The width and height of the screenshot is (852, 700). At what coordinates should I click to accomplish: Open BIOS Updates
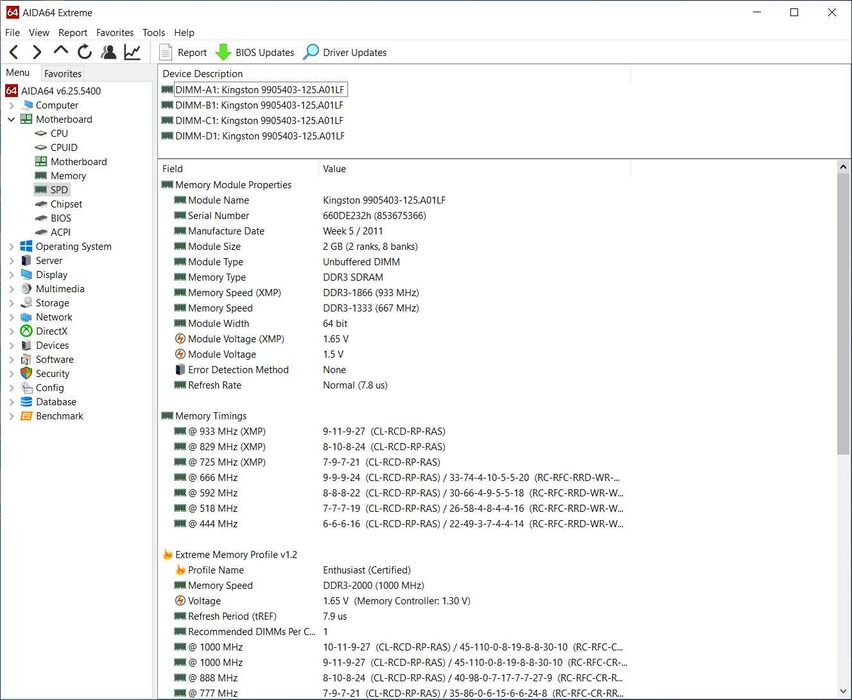(x=255, y=53)
